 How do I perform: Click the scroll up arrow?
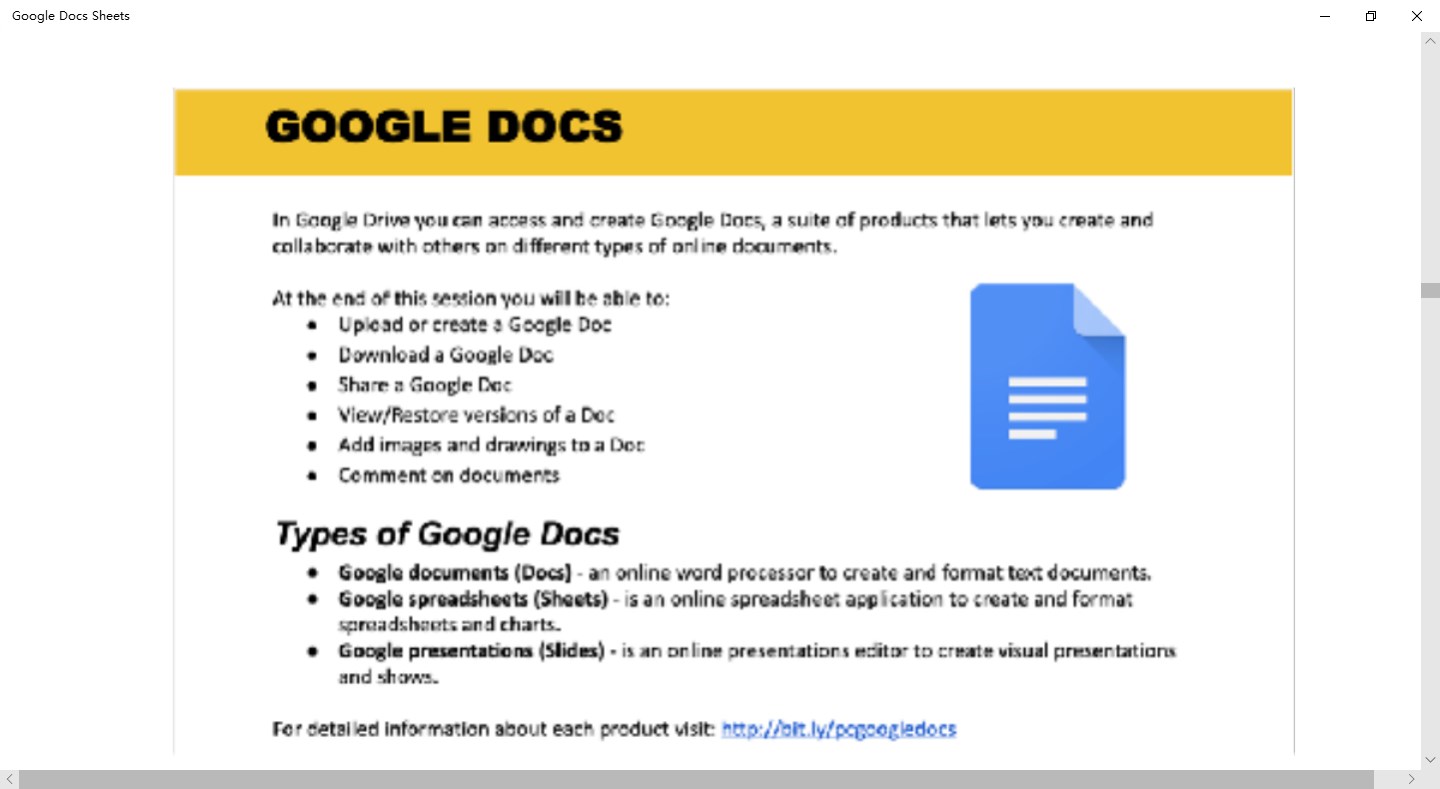[1430, 41]
